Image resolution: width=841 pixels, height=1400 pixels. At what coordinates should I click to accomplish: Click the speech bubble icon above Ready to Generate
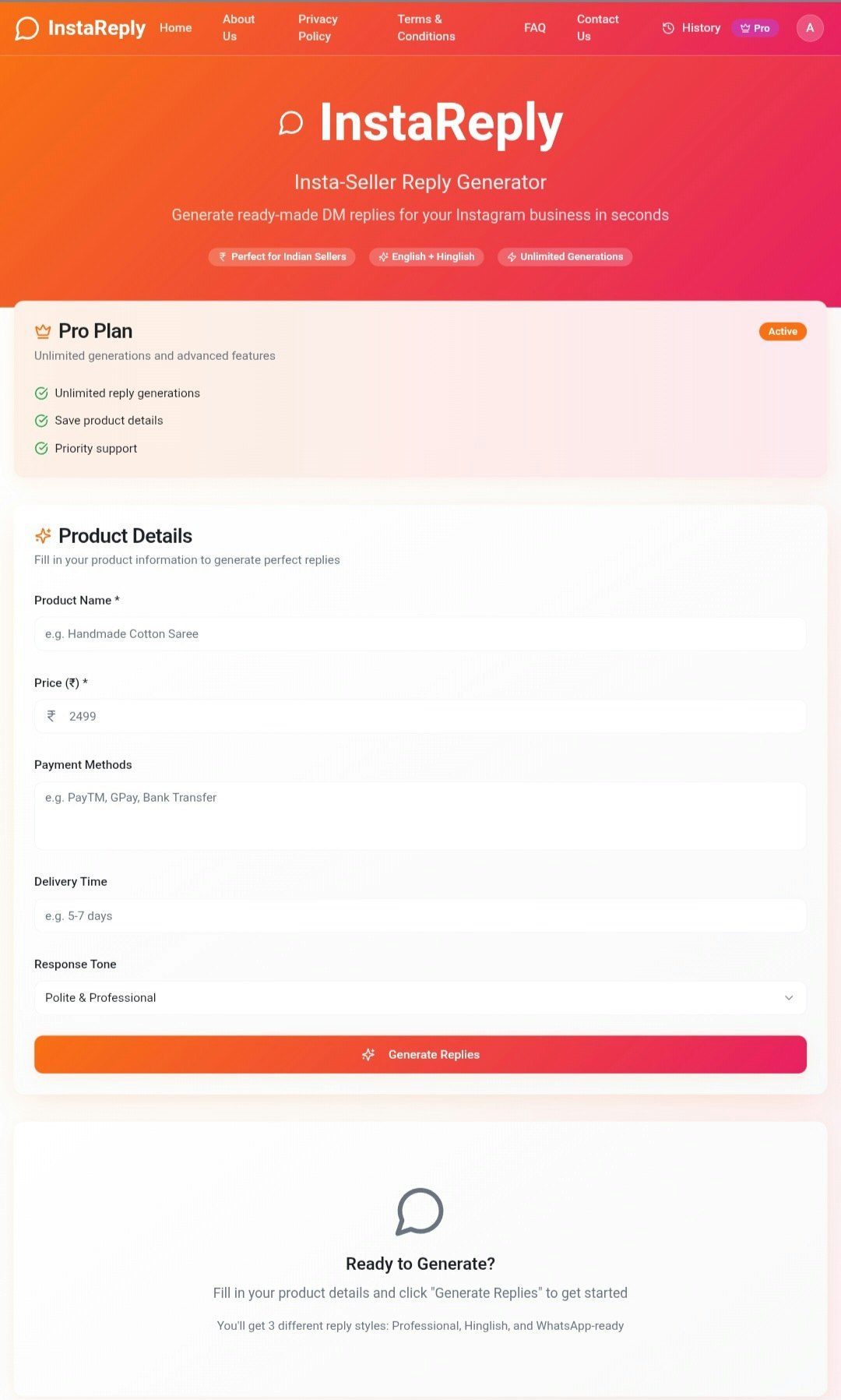420,1212
